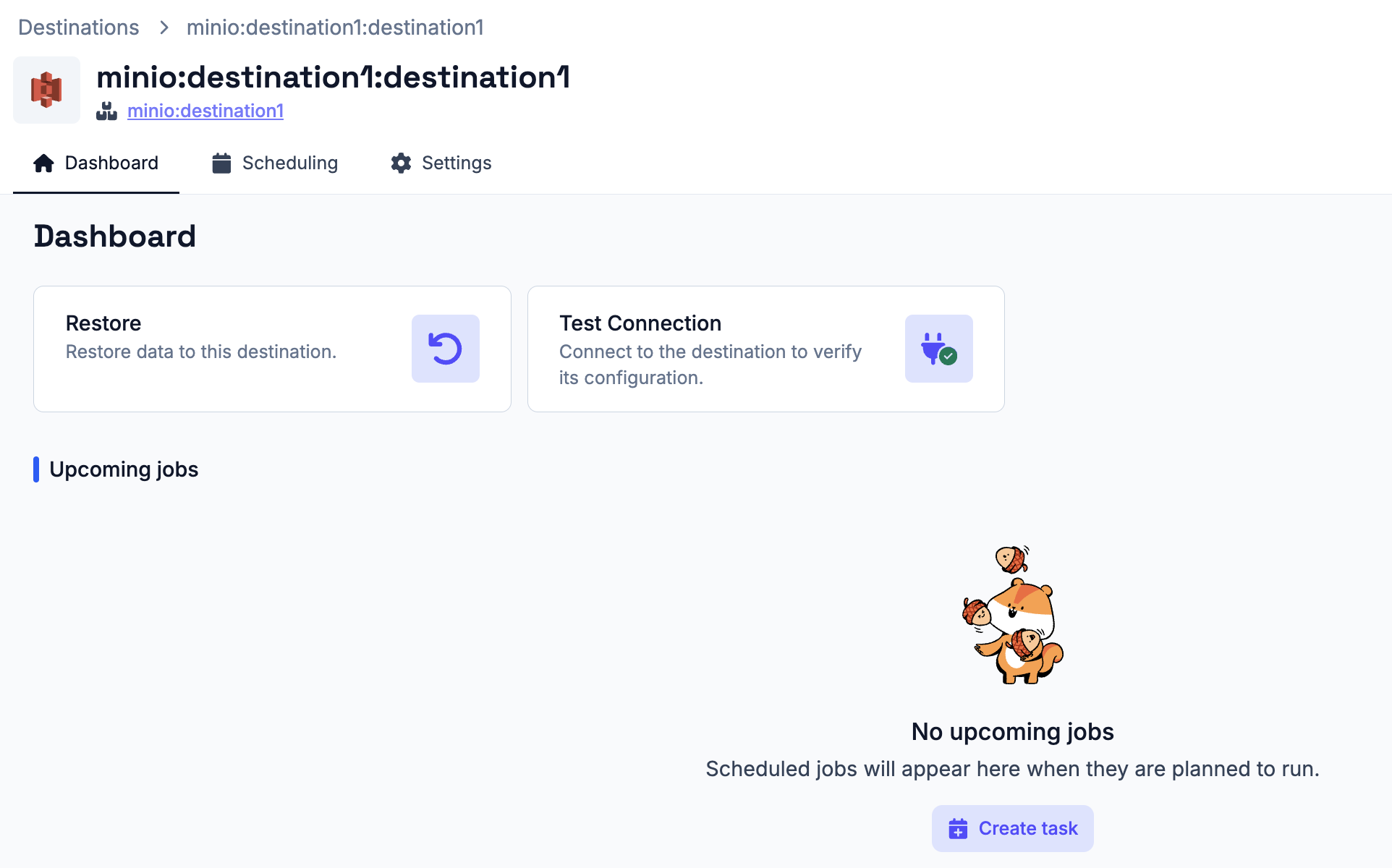Open the minio:destination1 store link
This screenshot has width=1392, height=868.
coord(205,111)
